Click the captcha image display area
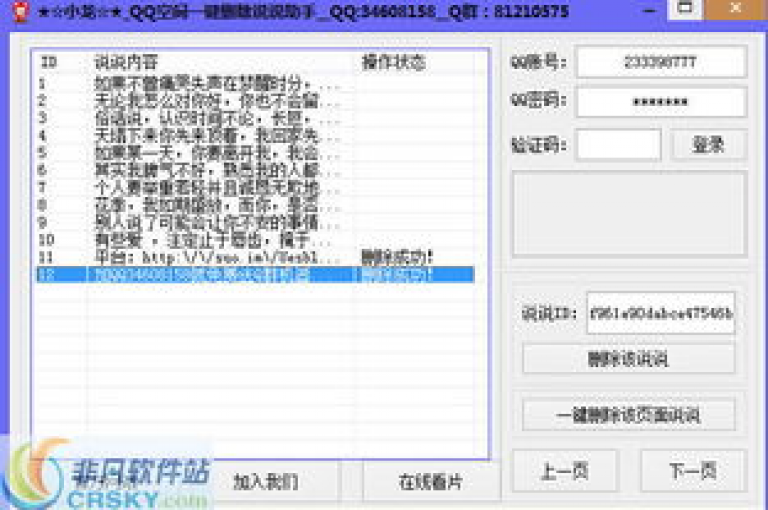 [629, 214]
